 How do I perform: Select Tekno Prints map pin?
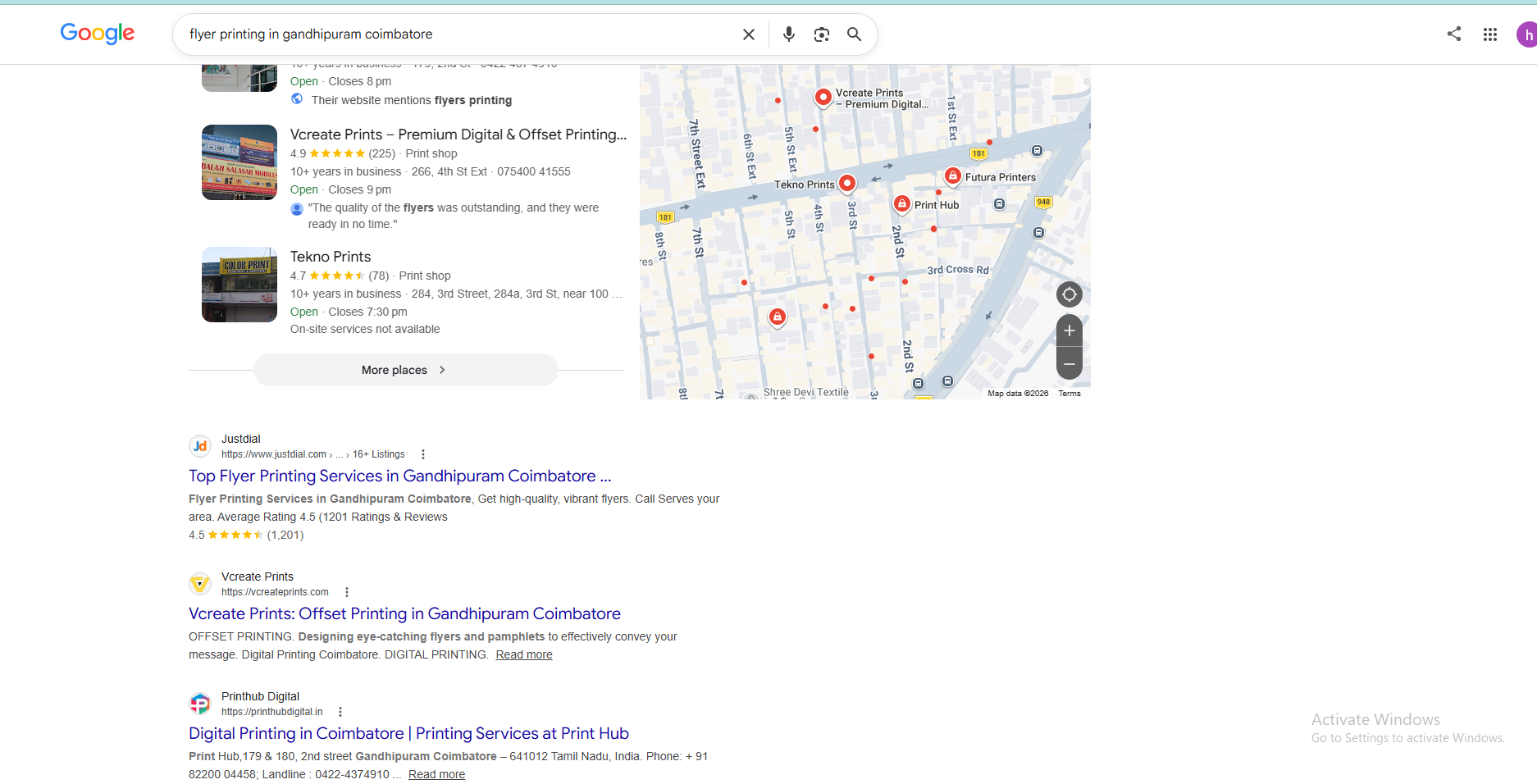click(x=847, y=184)
